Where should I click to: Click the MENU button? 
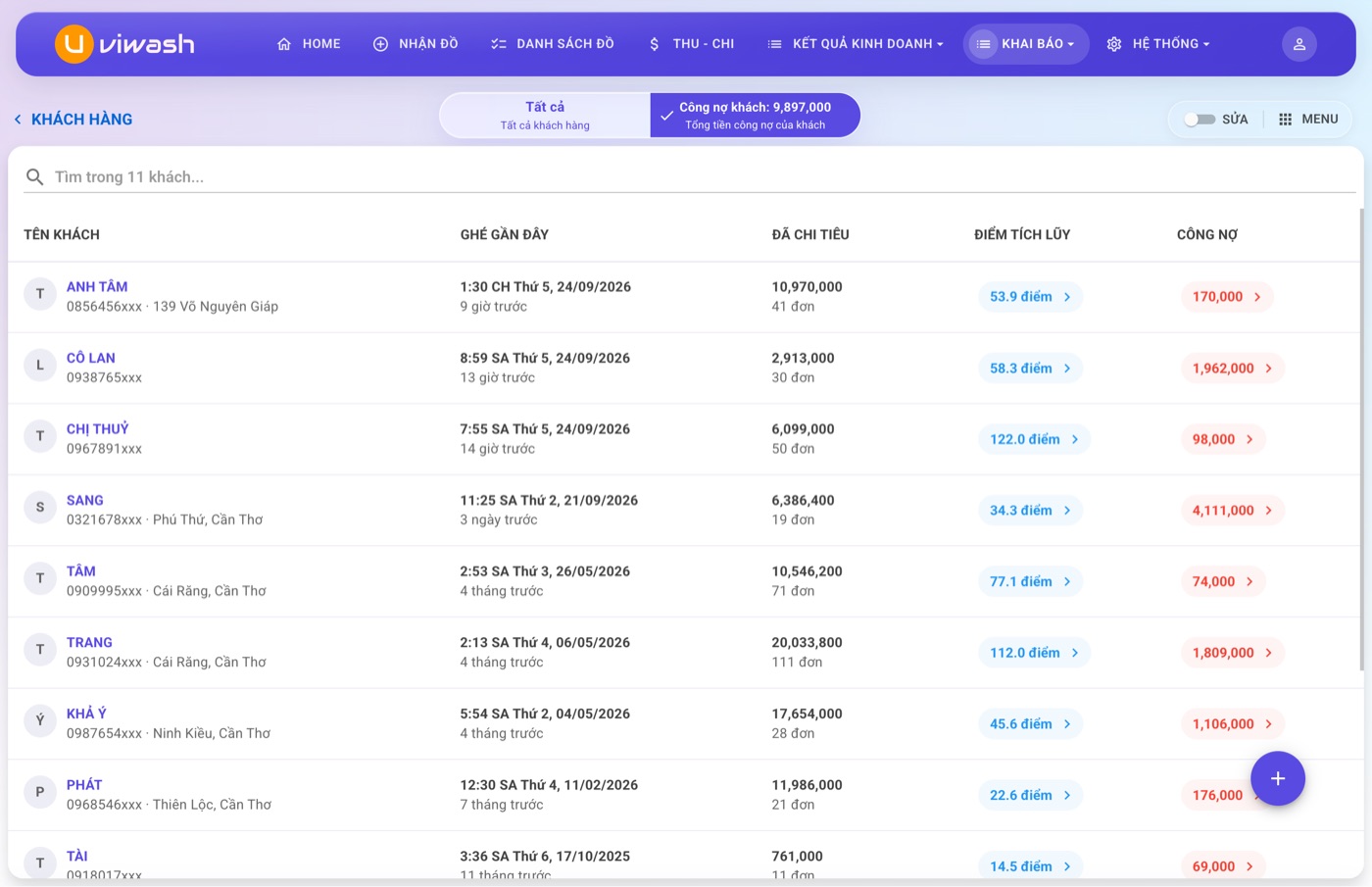[x=1309, y=120]
